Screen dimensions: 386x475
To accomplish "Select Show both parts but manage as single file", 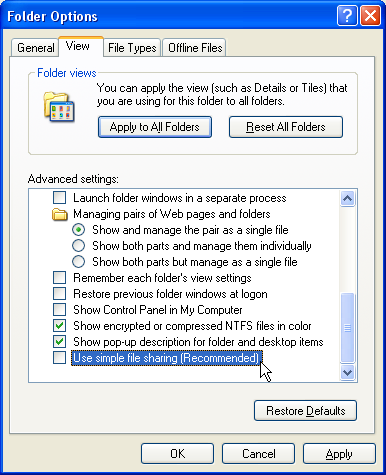I will pos(78,262).
